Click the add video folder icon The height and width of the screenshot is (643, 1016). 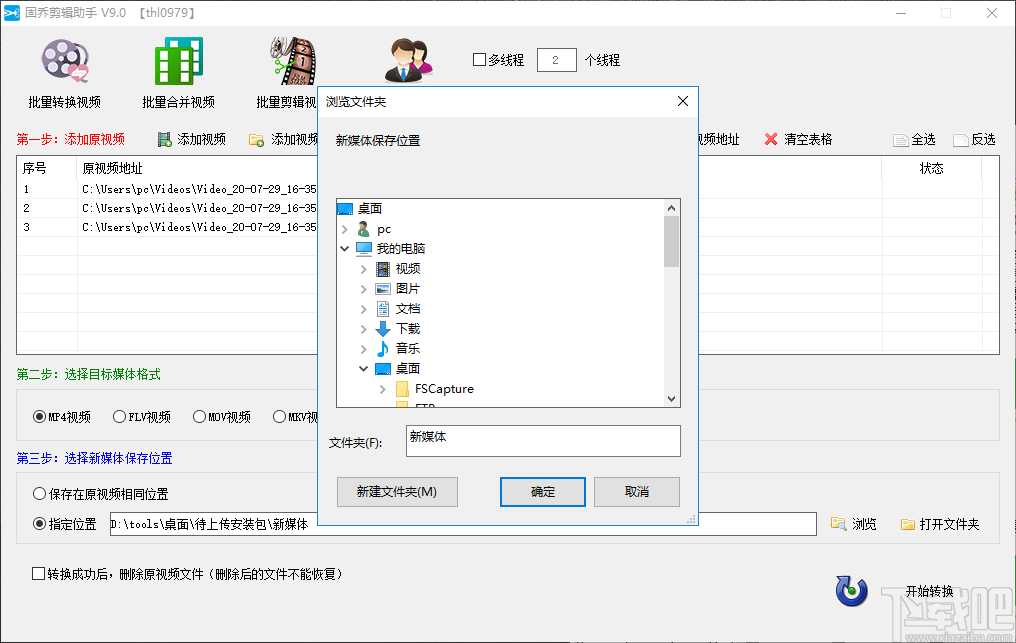pos(257,139)
